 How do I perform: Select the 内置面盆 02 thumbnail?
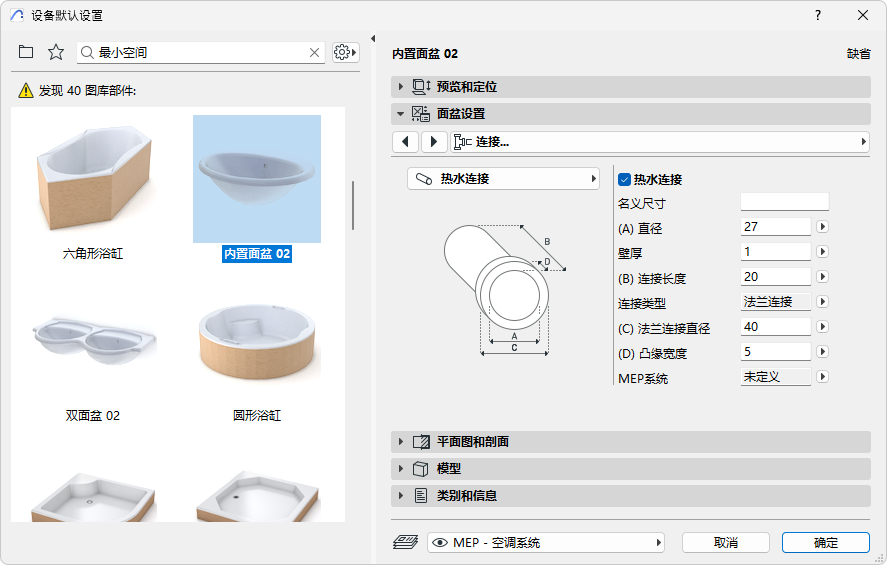[257, 179]
